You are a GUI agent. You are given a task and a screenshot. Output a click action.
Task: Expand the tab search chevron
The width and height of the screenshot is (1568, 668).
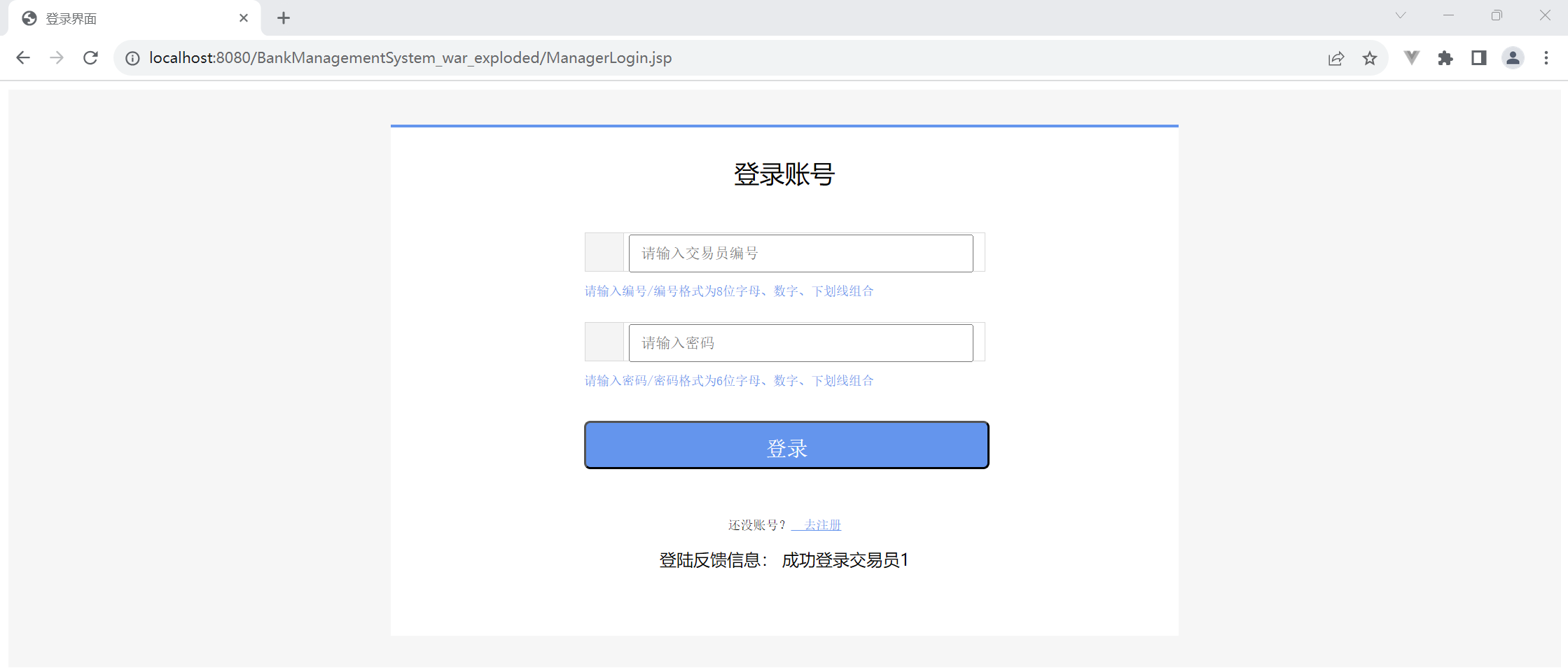1401,15
